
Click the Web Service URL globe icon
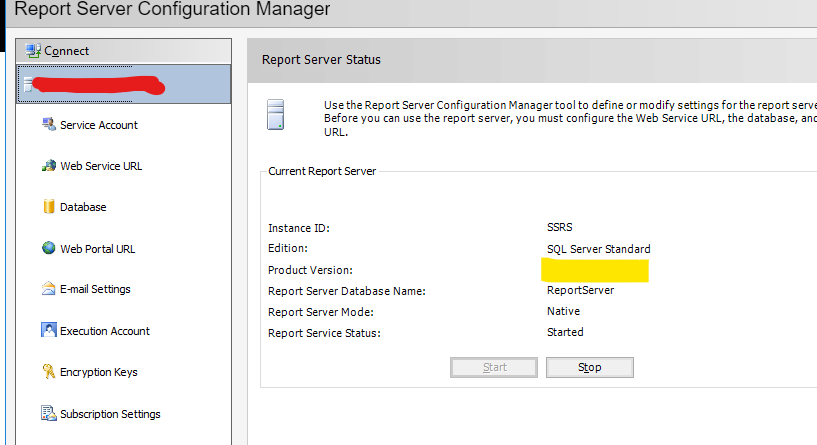point(47,166)
